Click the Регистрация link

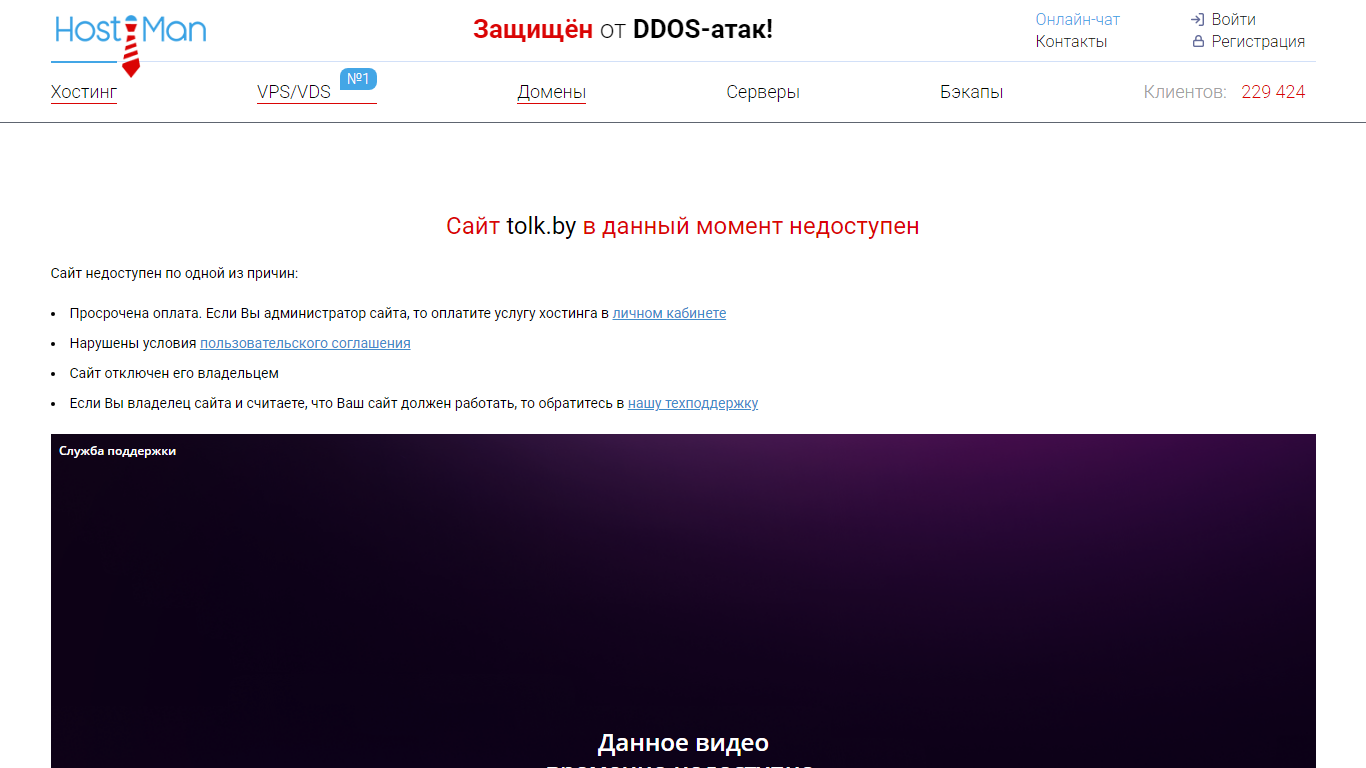pyautogui.click(x=1258, y=41)
